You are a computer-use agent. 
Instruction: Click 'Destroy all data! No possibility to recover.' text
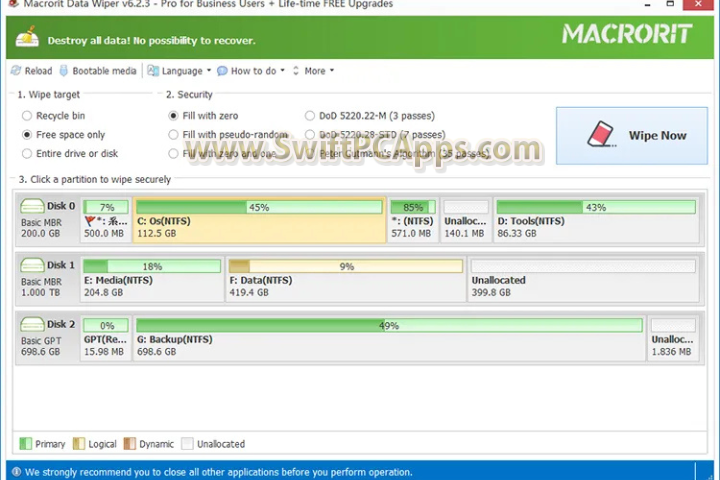(151, 41)
